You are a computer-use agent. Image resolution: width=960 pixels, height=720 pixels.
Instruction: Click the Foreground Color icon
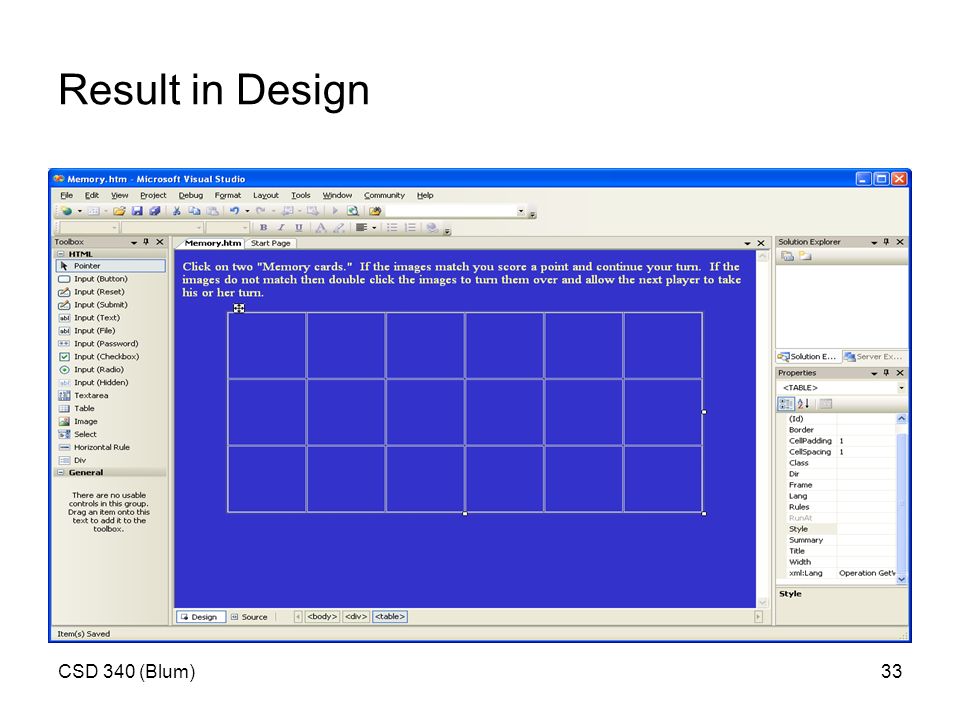coord(320,228)
